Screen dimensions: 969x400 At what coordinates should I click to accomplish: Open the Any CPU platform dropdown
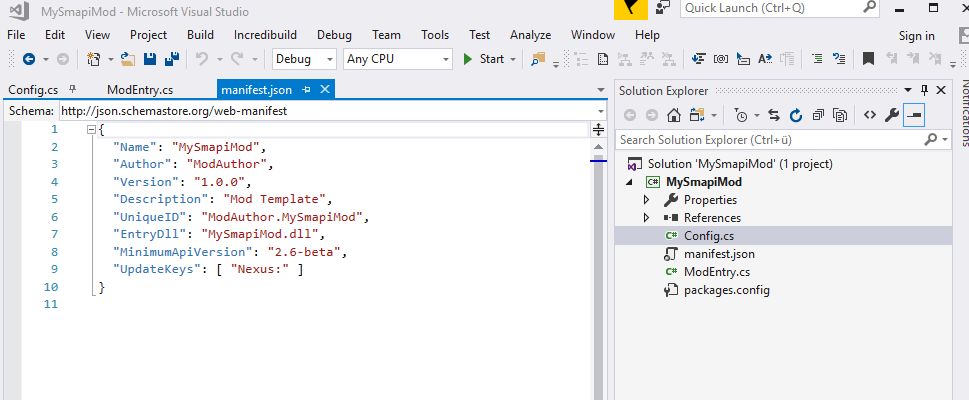click(397, 59)
